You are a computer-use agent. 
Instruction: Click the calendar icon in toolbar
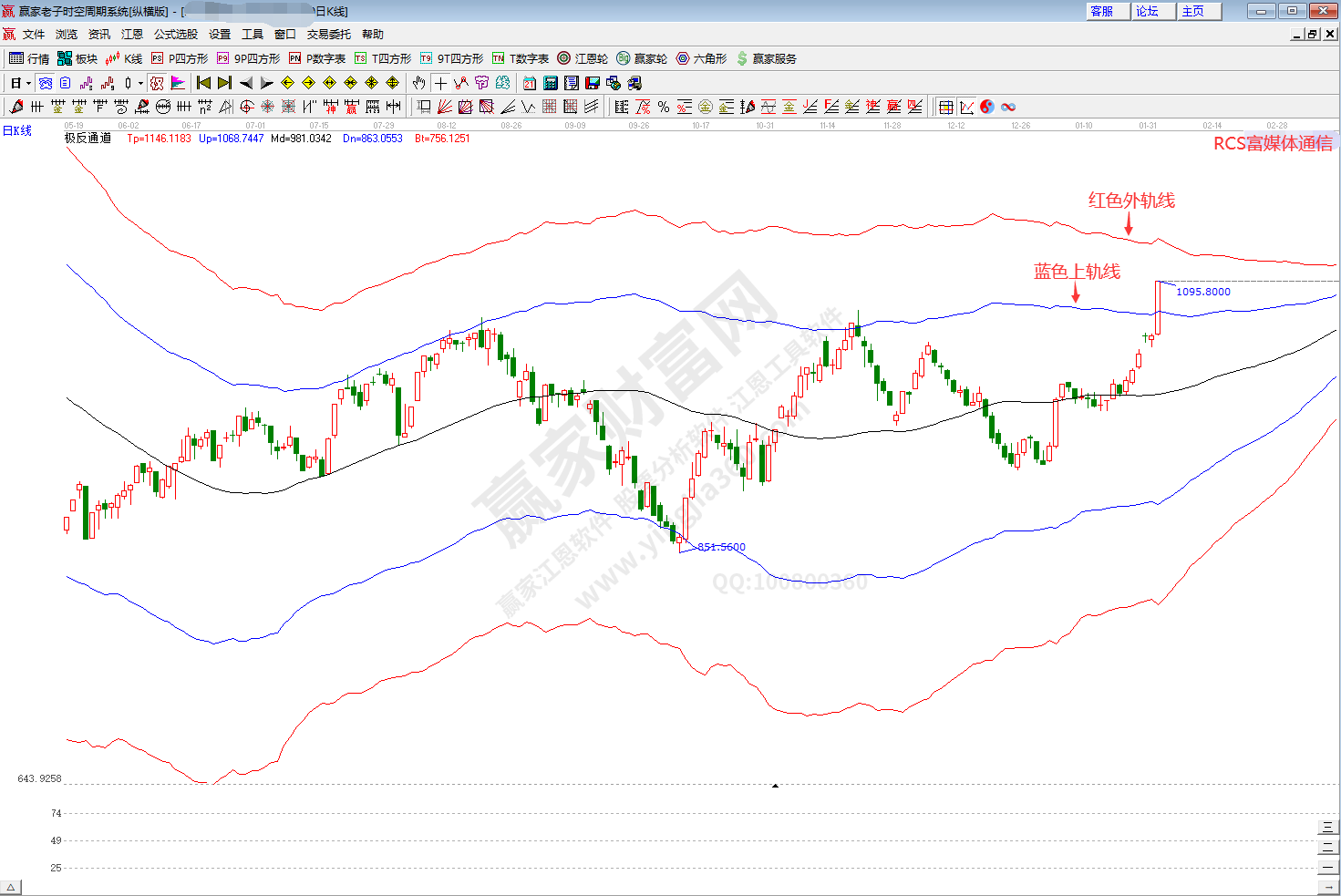pos(530,83)
